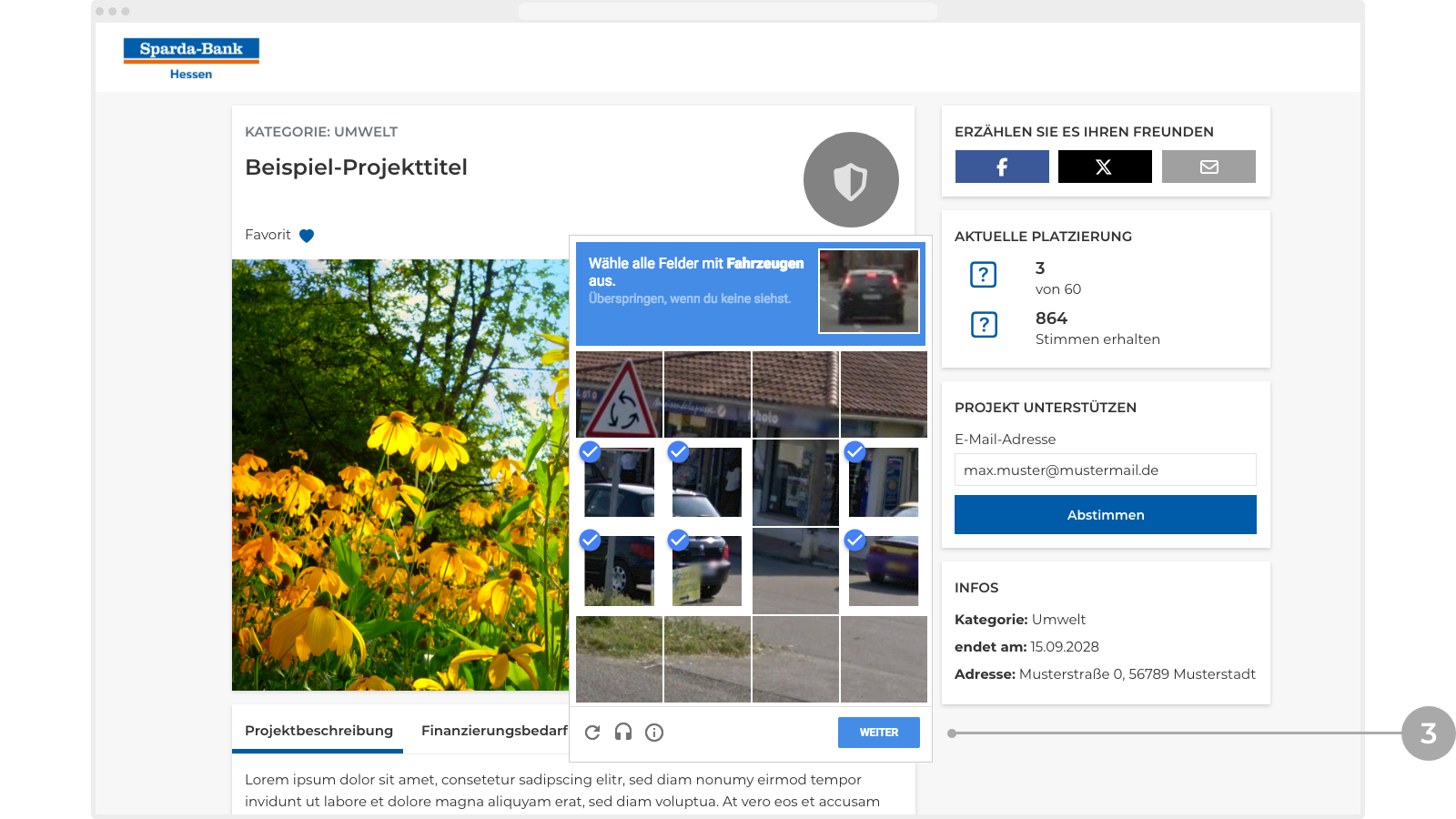Share project on X icon
Image resolution: width=1456 pixels, height=819 pixels.
[x=1105, y=167]
